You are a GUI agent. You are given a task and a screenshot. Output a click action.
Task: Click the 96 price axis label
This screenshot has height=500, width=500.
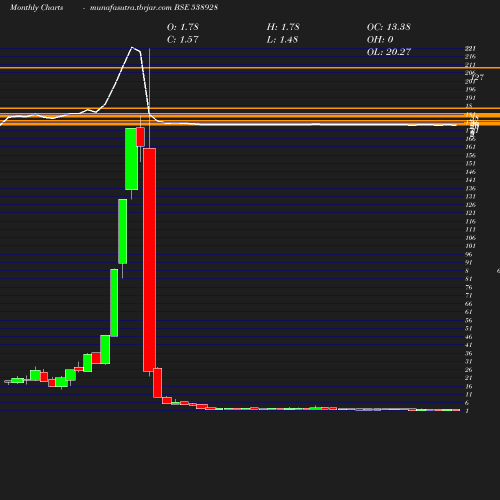pos(469,254)
